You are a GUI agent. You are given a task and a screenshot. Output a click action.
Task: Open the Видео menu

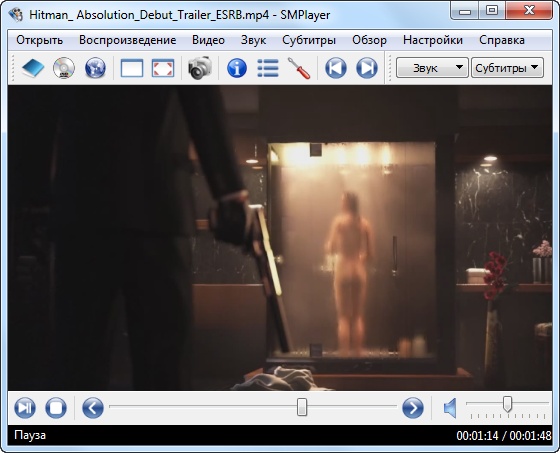pyautogui.click(x=208, y=40)
